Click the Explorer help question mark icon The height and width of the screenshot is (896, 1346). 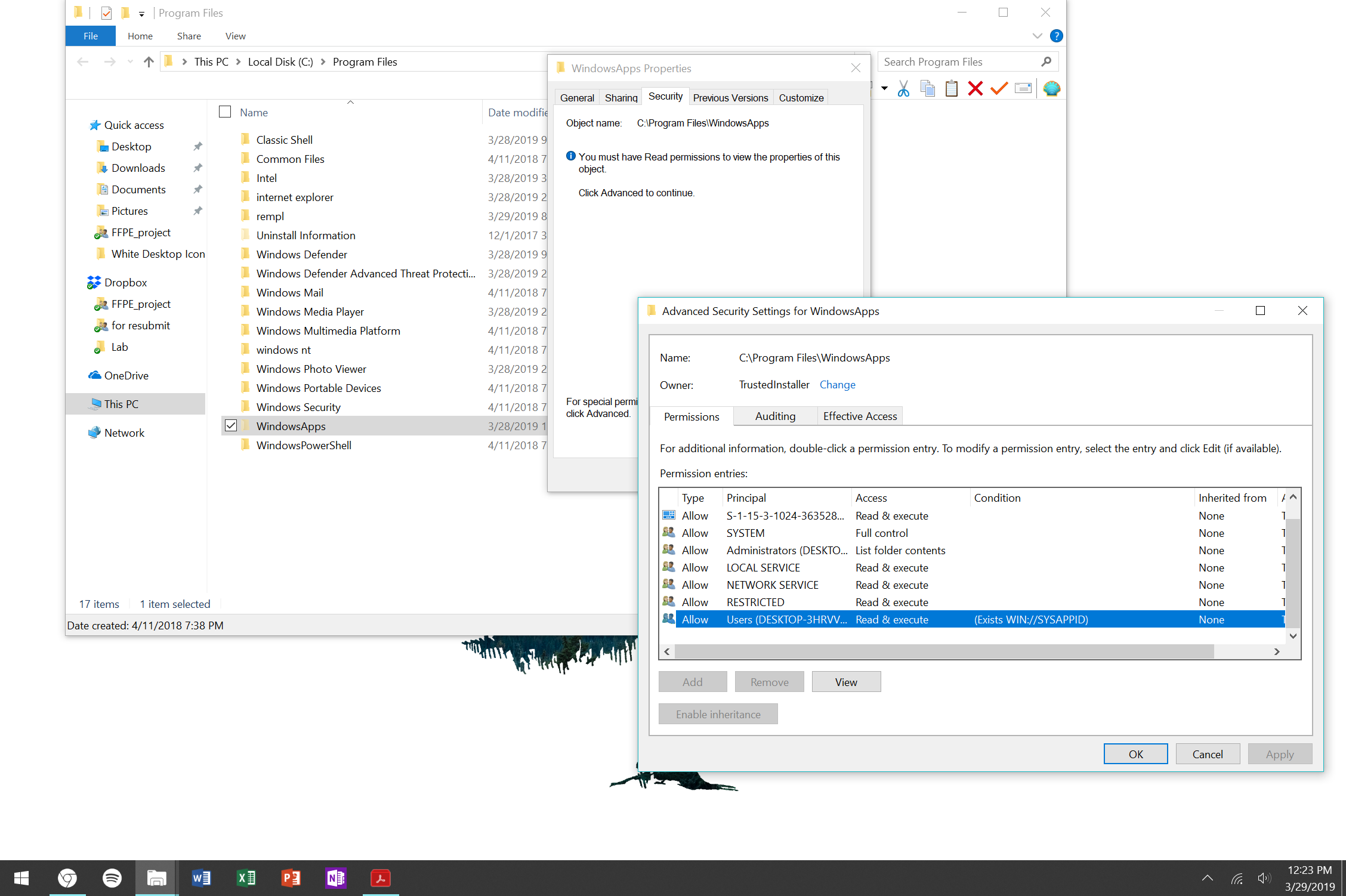(1056, 36)
